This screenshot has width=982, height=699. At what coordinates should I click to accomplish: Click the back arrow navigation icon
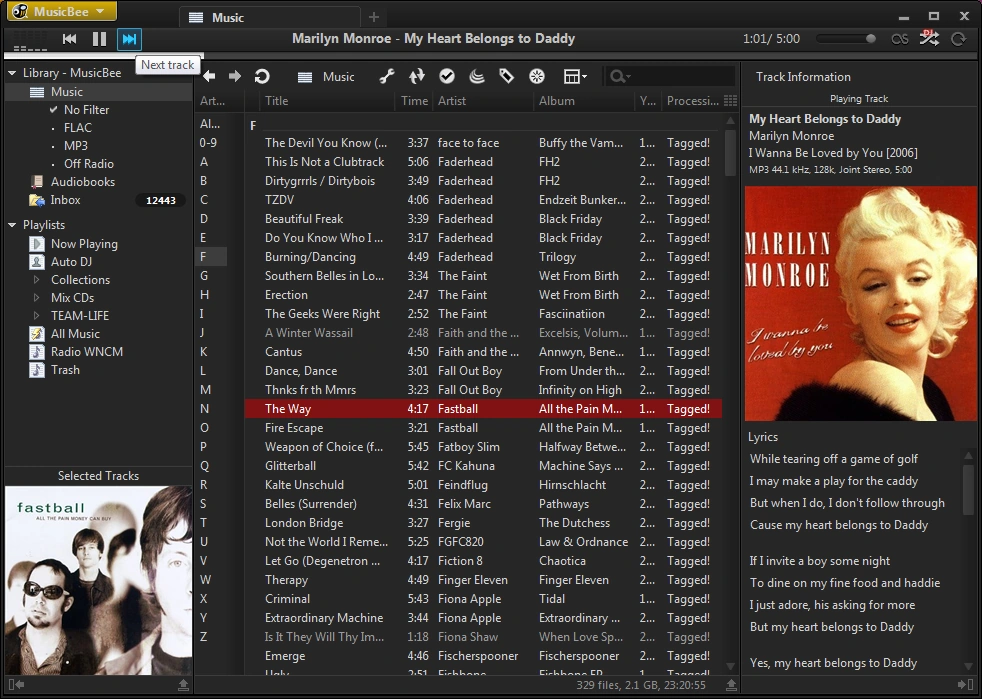point(209,77)
